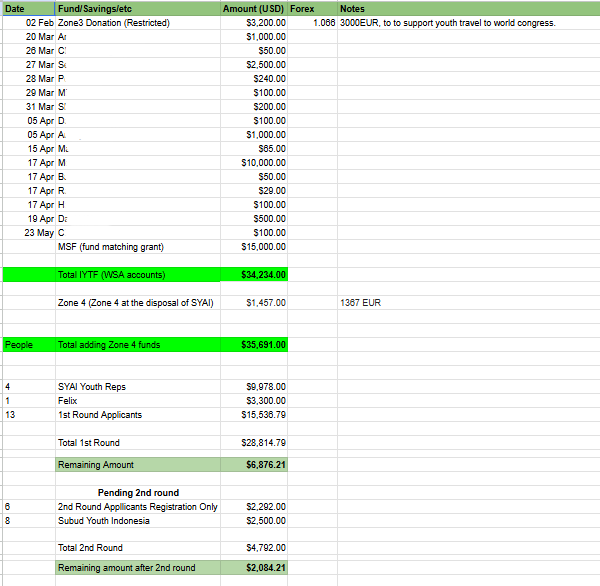Select the Date header cell
This screenshot has height=586, width=600.
pyautogui.click(x=29, y=8)
